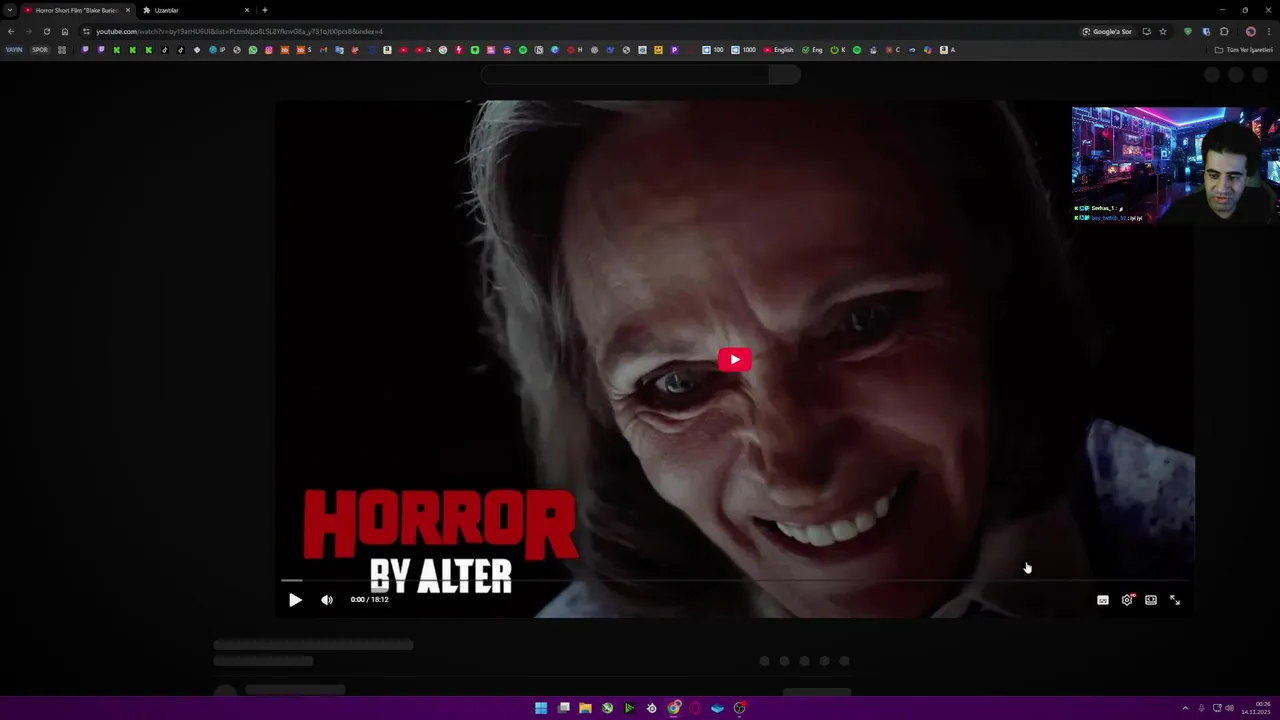This screenshot has width=1280, height=720.
Task: Open the Chrome three-dot menu
Action: 1269,31
